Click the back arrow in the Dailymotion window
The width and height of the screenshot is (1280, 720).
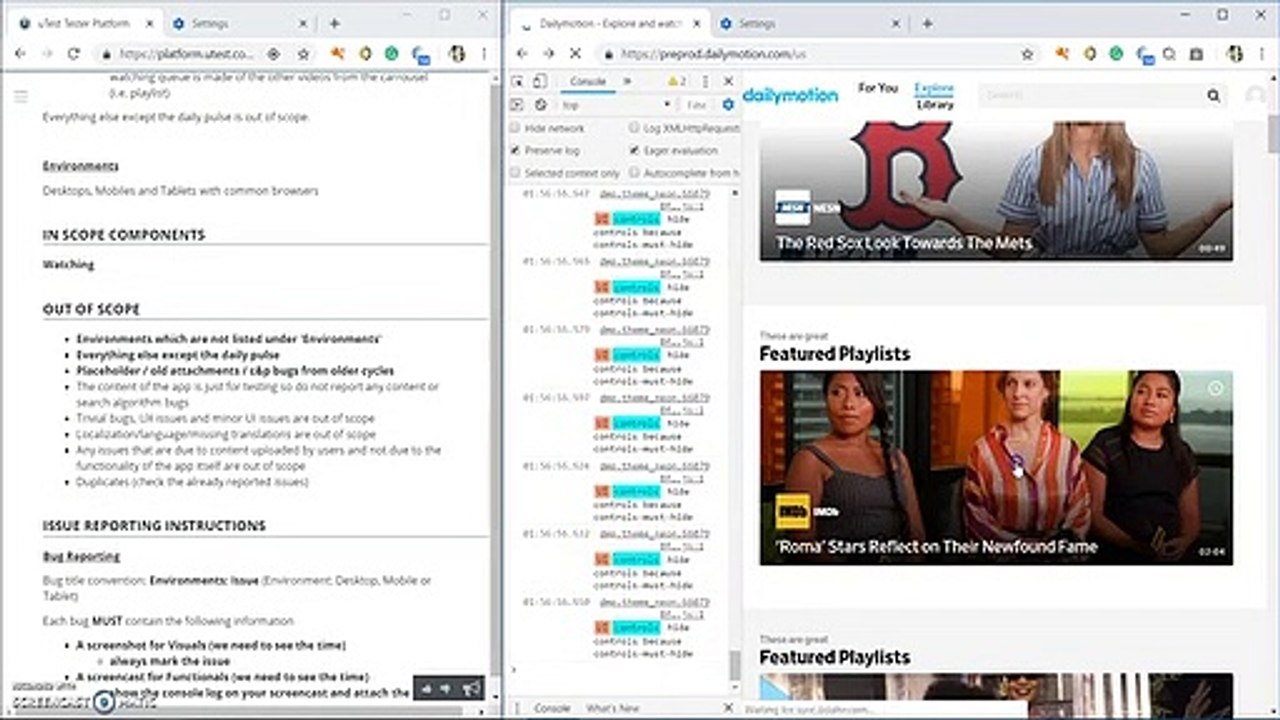[522, 54]
